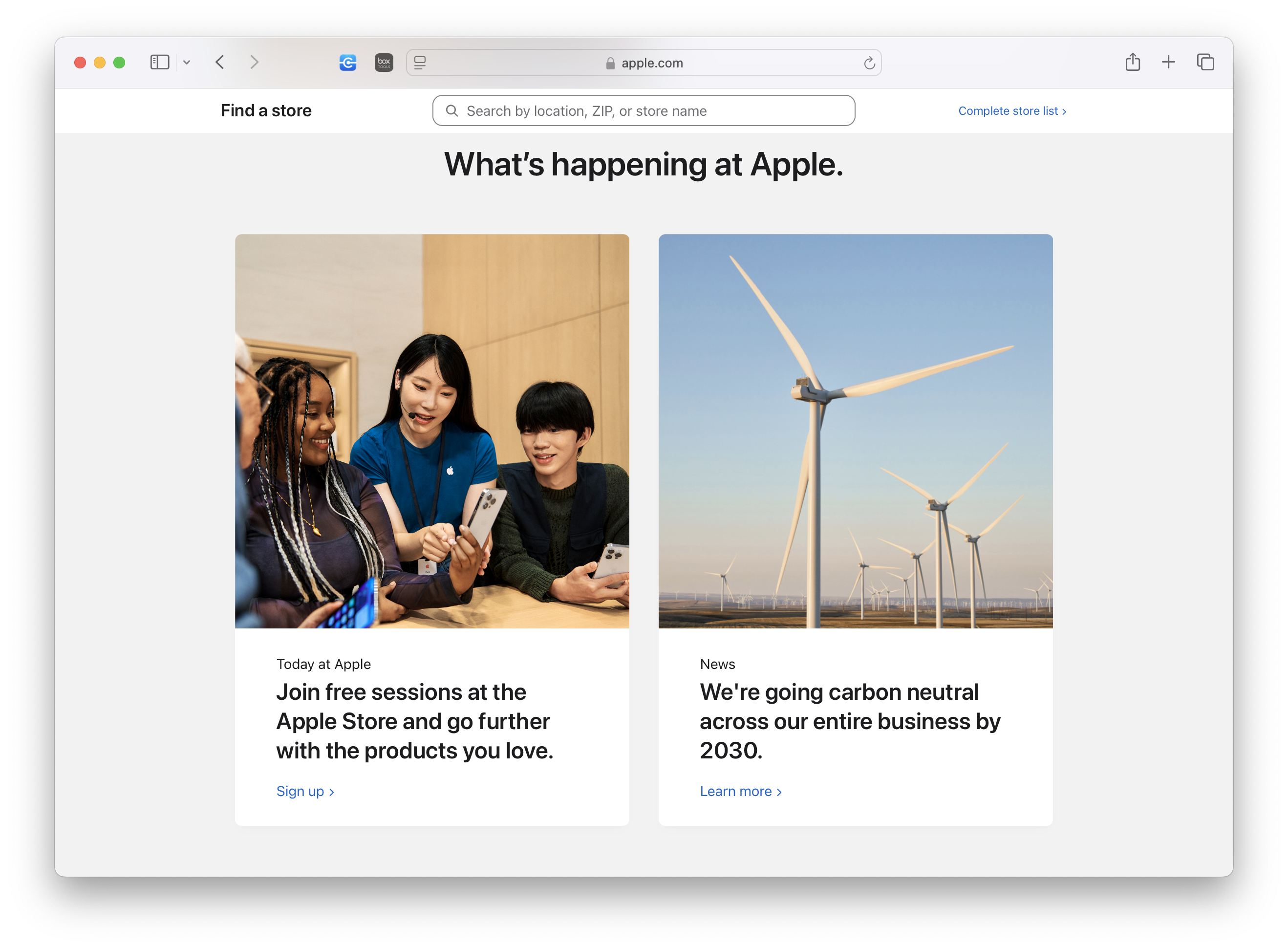Click the 'We're going carbon neutral' headline

click(850, 721)
